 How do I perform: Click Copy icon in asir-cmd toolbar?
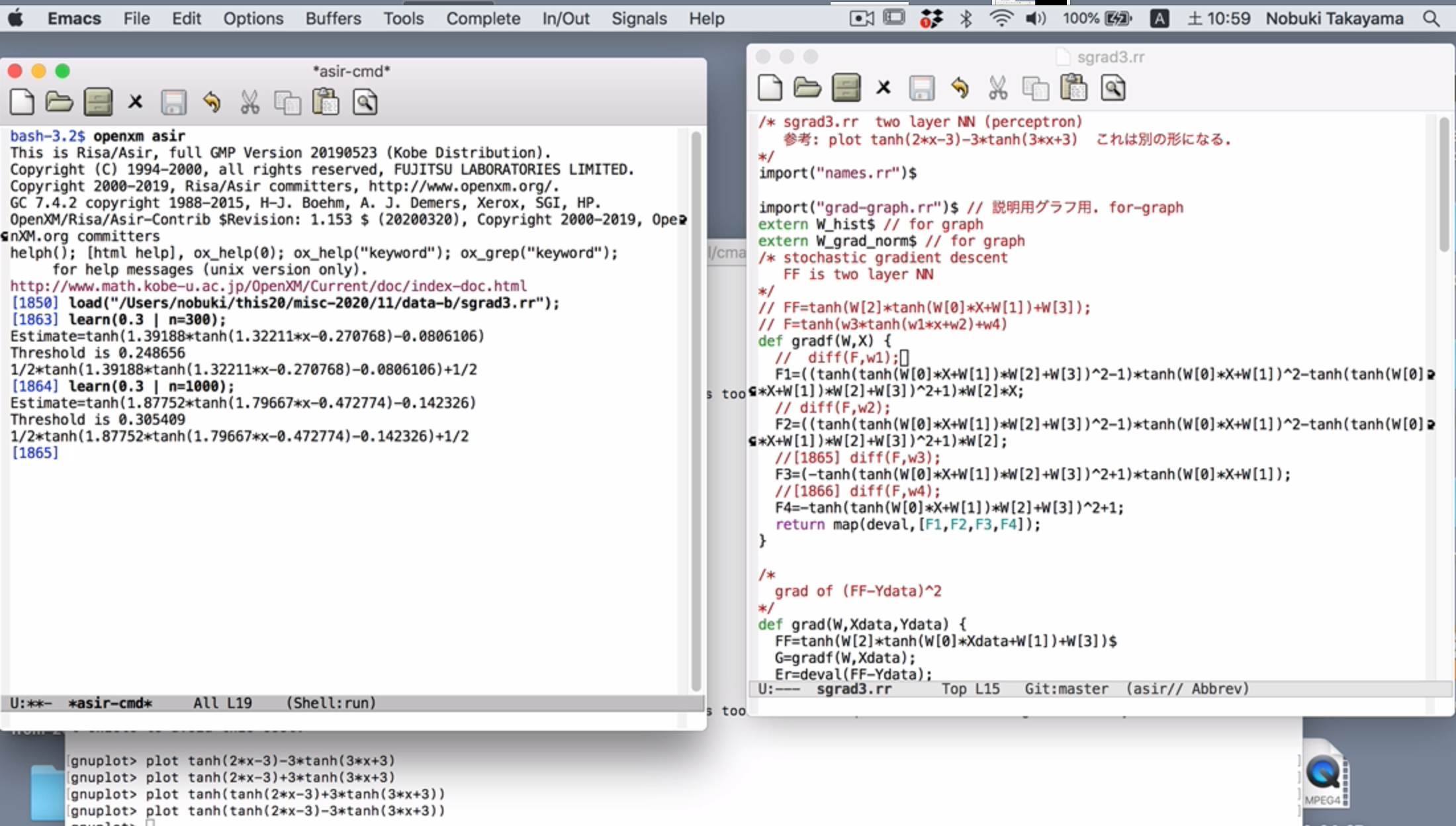click(x=287, y=102)
